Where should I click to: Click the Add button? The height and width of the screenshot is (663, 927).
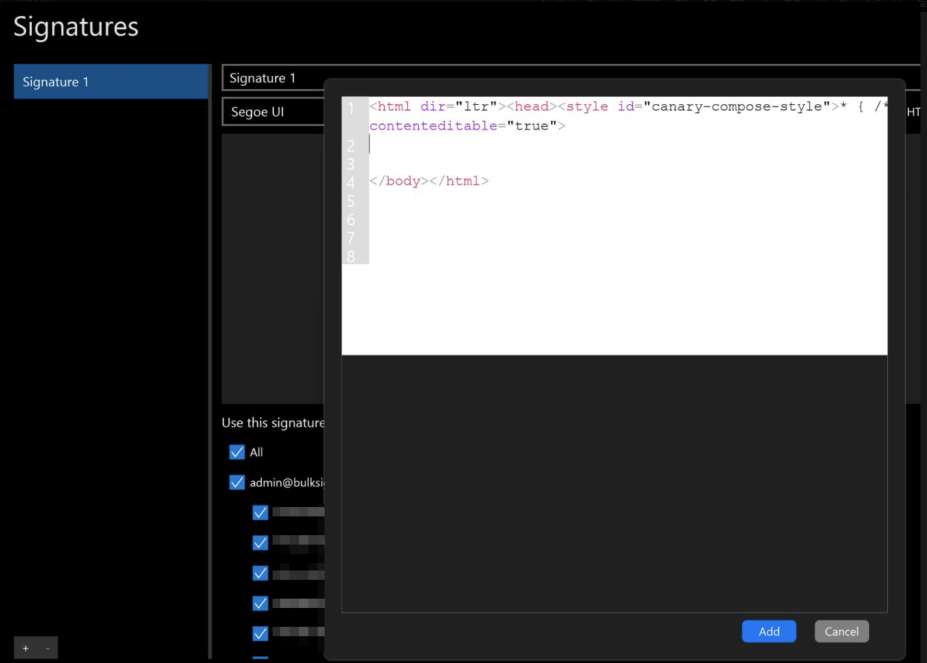pyautogui.click(x=769, y=631)
